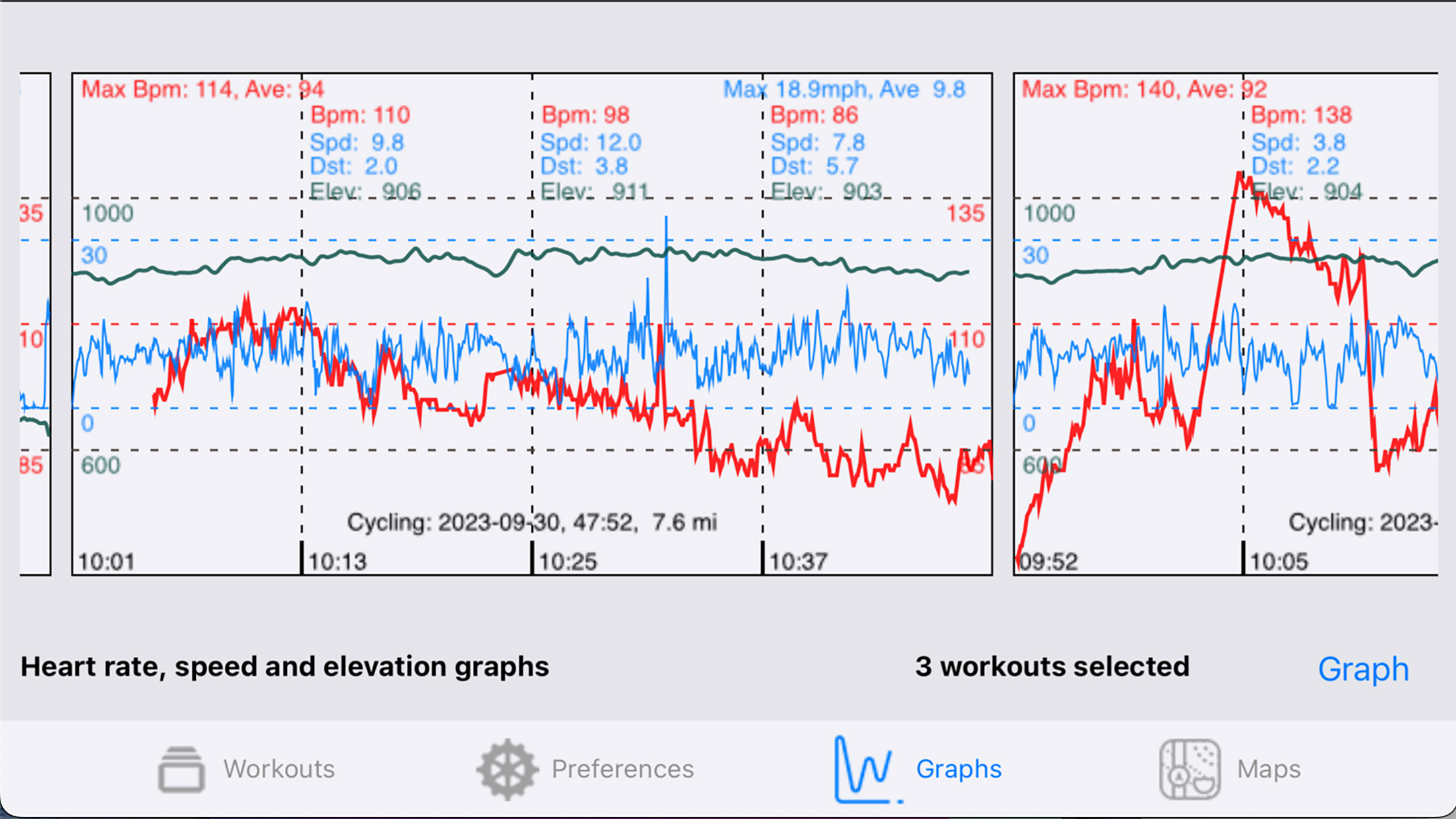Image resolution: width=1456 pixels, height=819 pixels.
Task: Click the Maps icon
Action: [x=1190, y=769]
